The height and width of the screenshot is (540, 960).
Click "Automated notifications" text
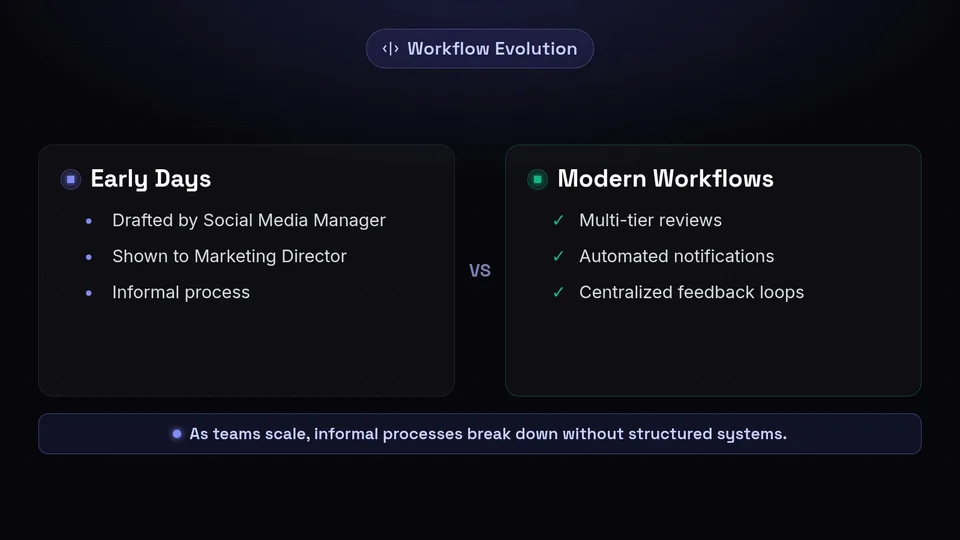pyautogui.click(x=677, y=256)
